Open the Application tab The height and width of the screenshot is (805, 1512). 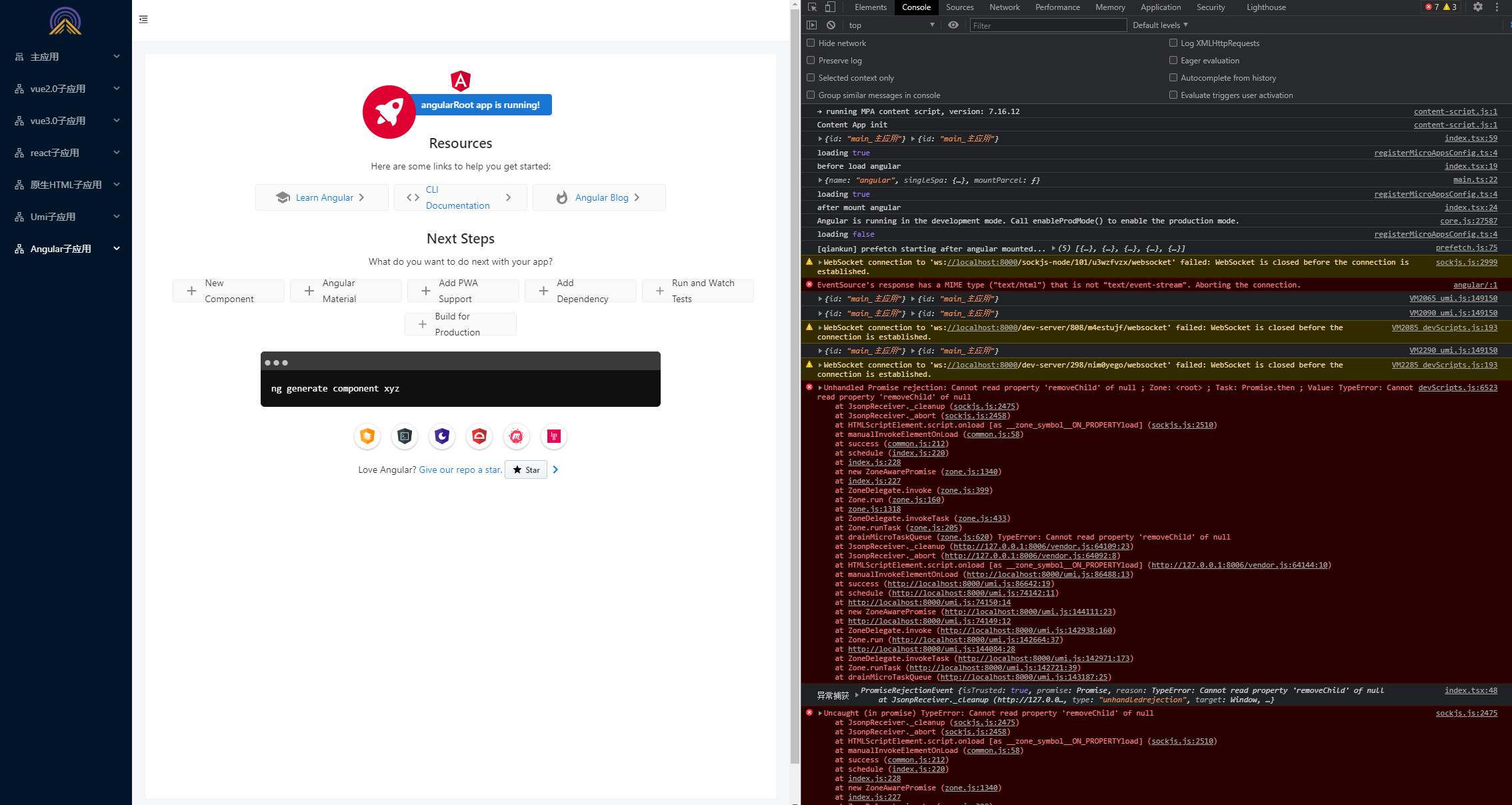[x=1161, y=7]
